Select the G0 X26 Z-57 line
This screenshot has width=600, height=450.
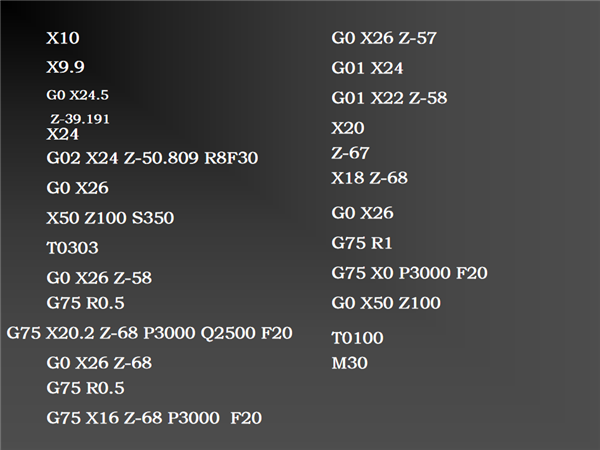384,38
